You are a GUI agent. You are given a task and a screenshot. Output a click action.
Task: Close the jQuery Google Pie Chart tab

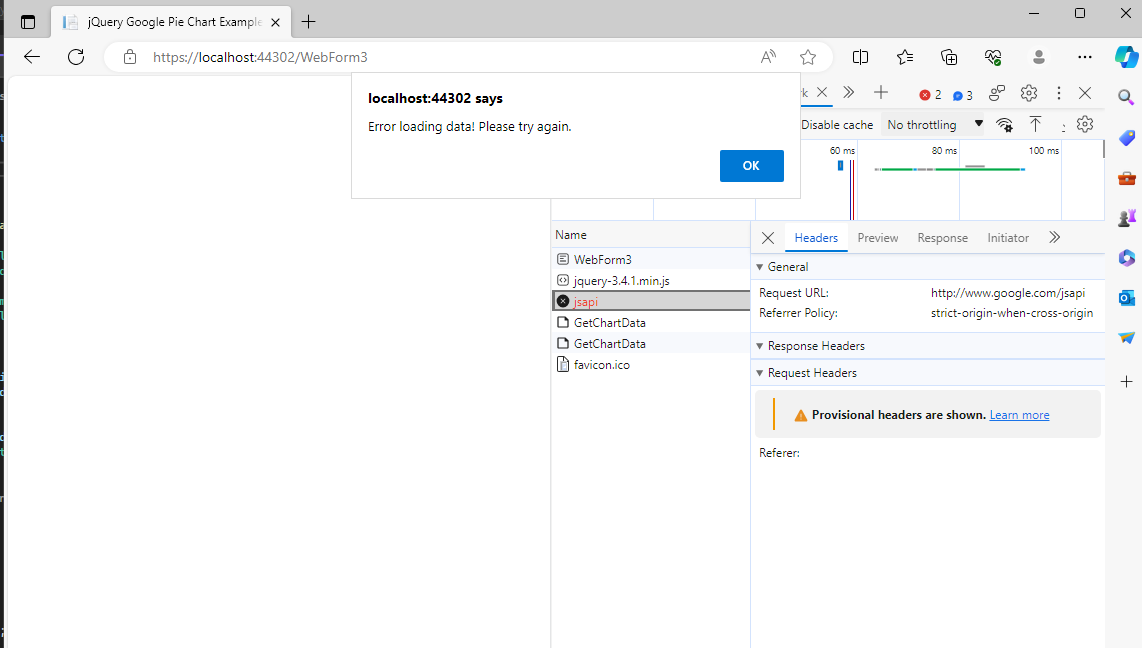pos(275,23)
